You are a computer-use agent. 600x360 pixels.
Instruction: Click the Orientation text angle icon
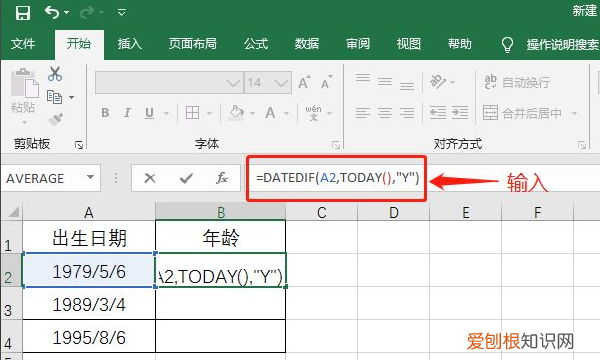coord(438,81)
